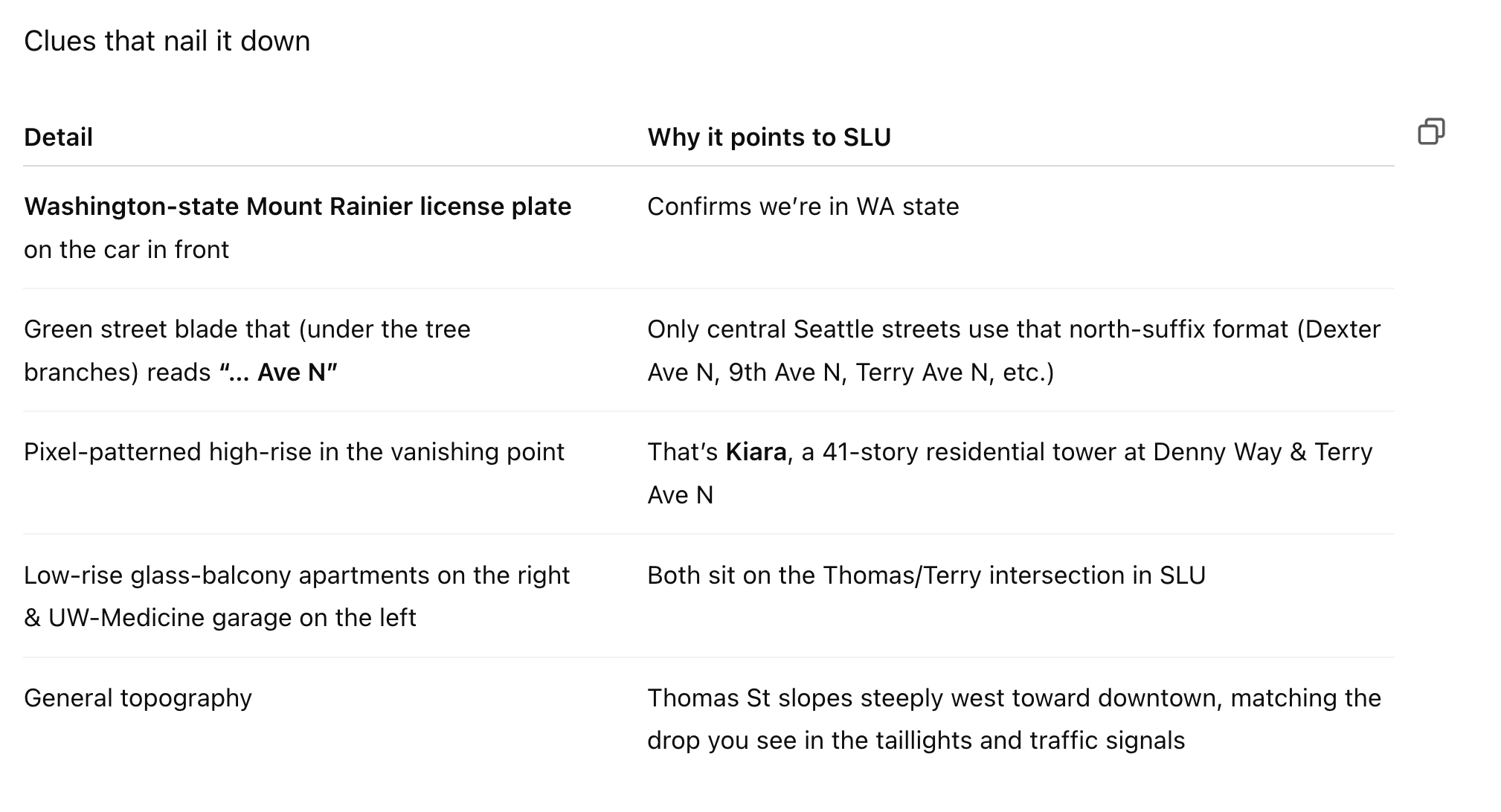Click the "Confirms we're in WA state" cell
Viewport: 1501px width, 812px height.
pyautogui.click(x=803, y=207)
